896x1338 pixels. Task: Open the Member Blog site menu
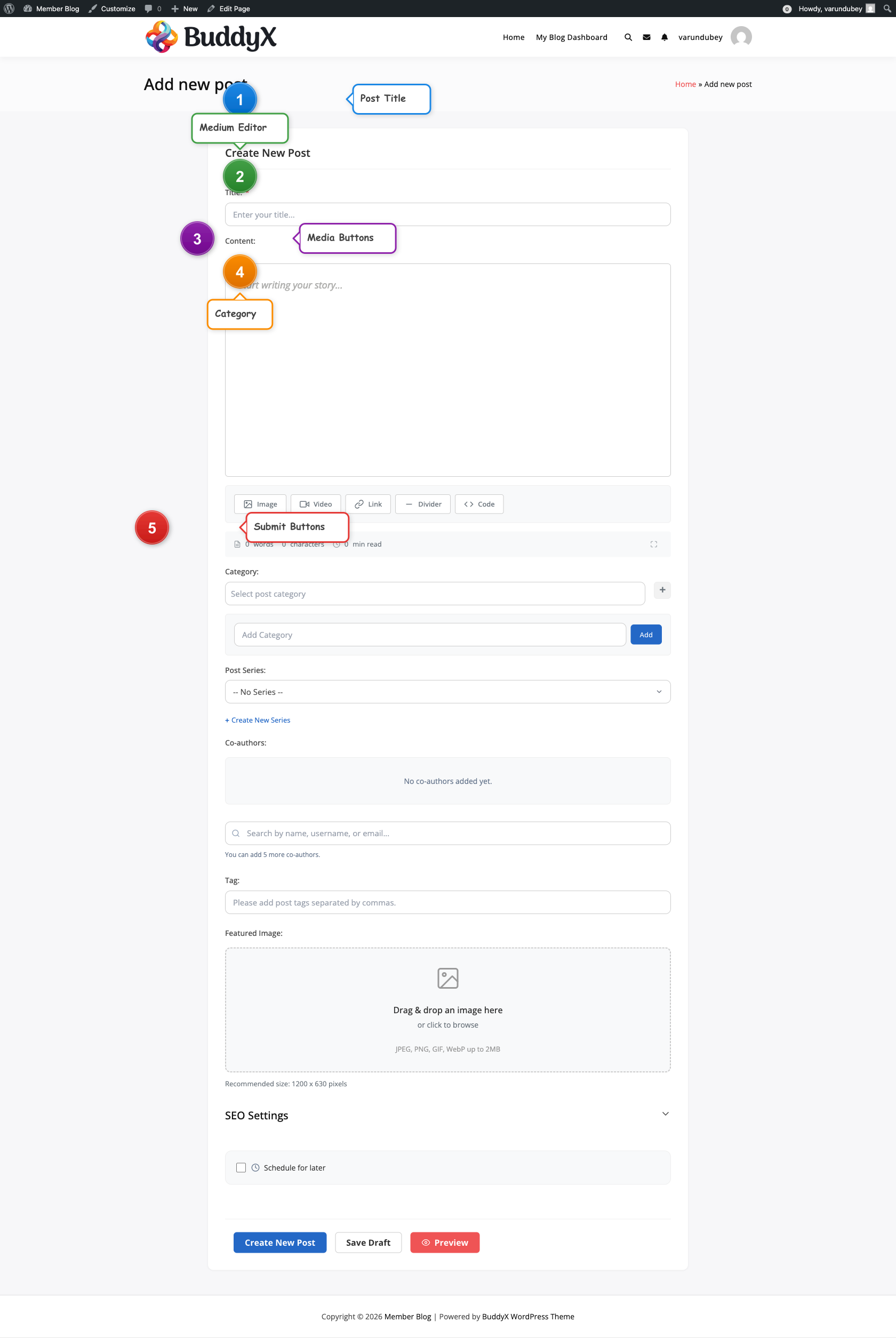51,9
